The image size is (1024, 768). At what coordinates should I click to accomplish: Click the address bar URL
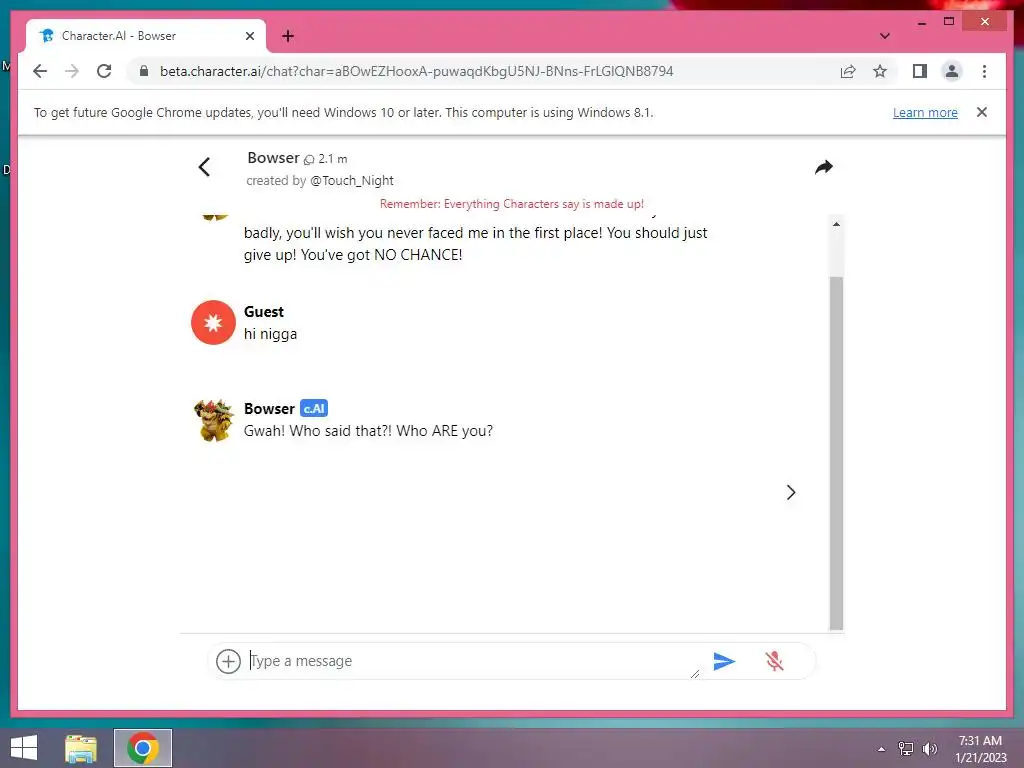click(416, 71)
